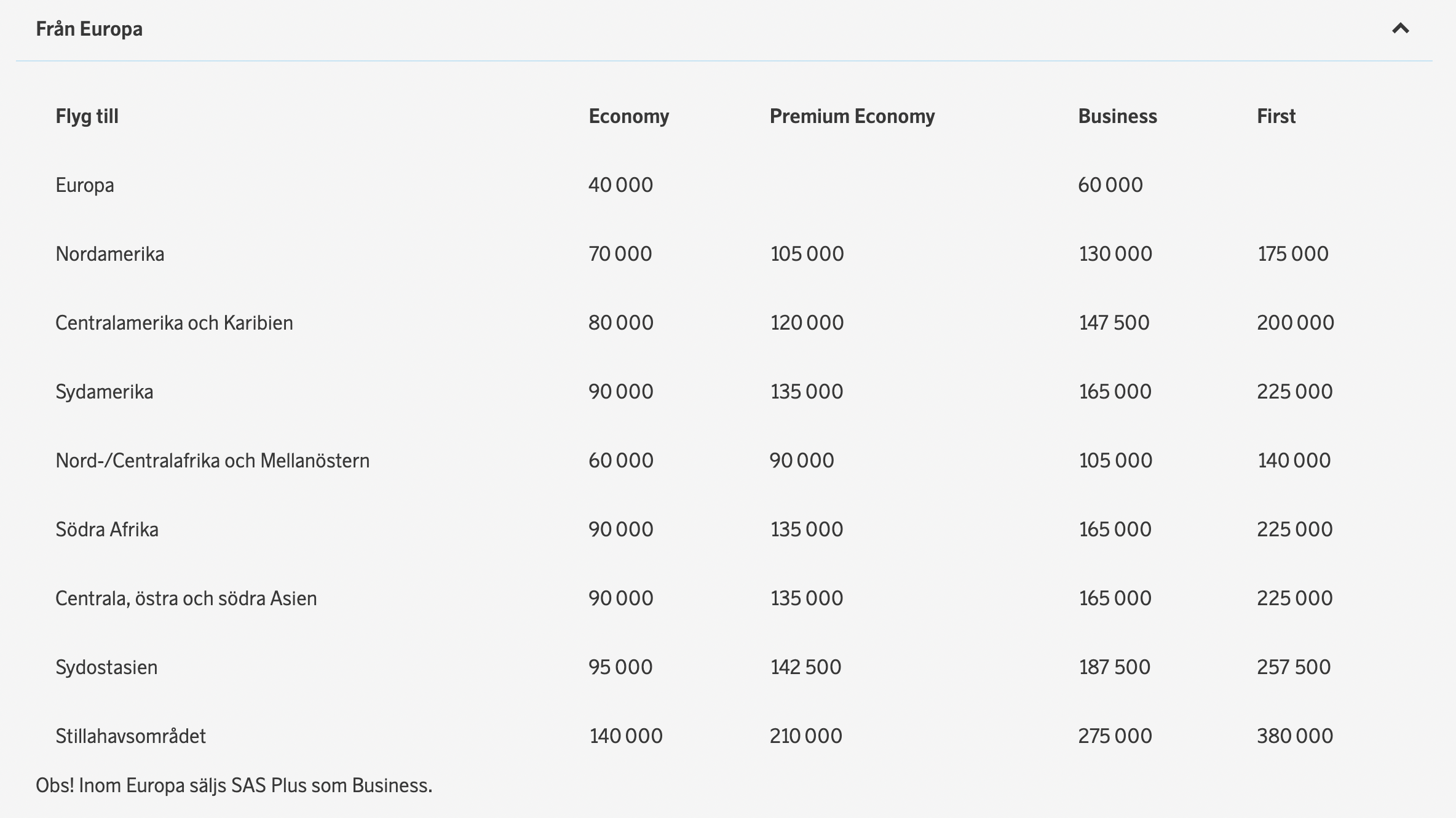1456x818 pixels.
Task: Click the Premium Economy column header
Action: 852,116
